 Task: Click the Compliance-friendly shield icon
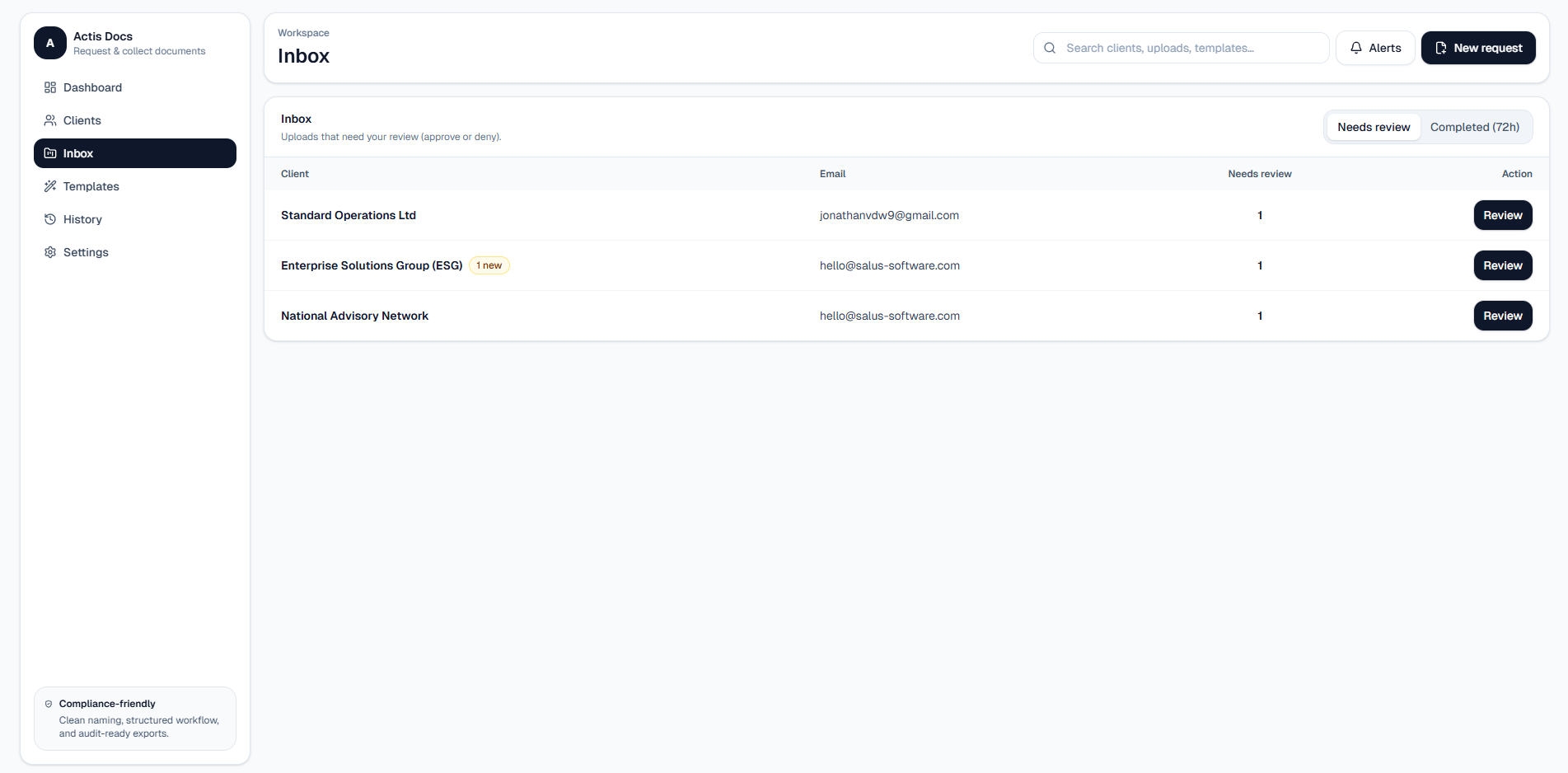[49, 704]
